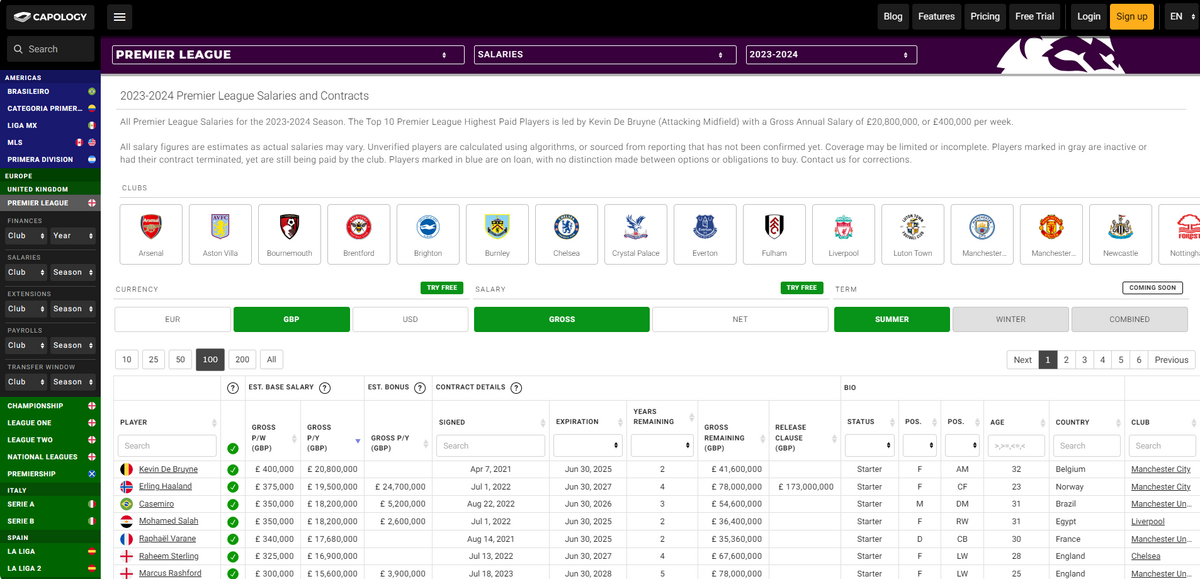Select Winter term

(1011, 319)
